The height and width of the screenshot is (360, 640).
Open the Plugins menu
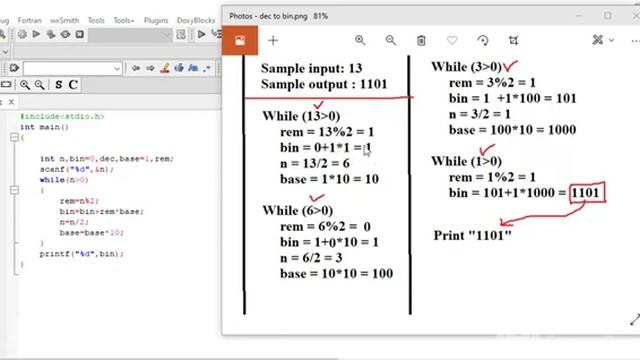point(156,20)
